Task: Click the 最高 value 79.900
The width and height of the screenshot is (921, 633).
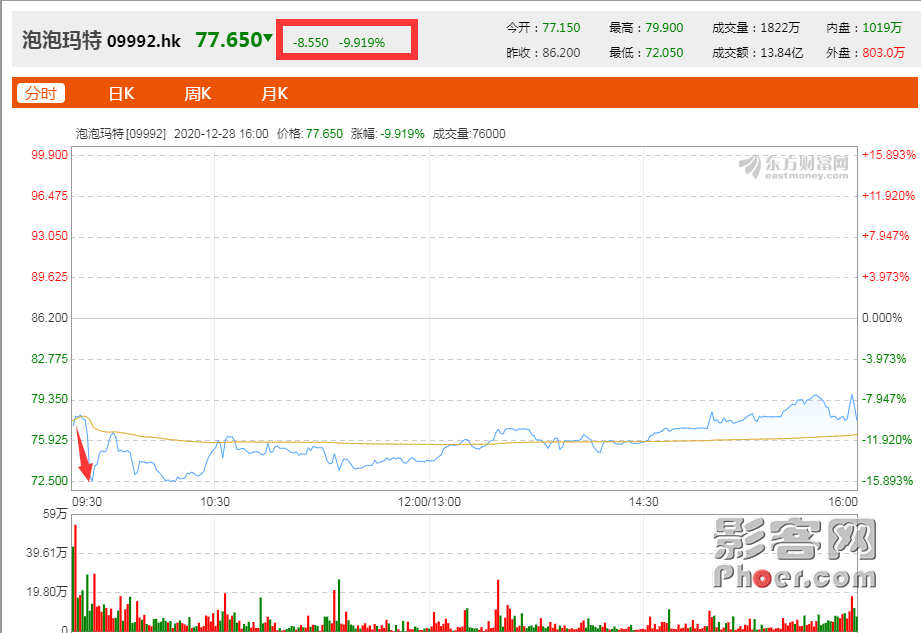Action: click(664, 28)
